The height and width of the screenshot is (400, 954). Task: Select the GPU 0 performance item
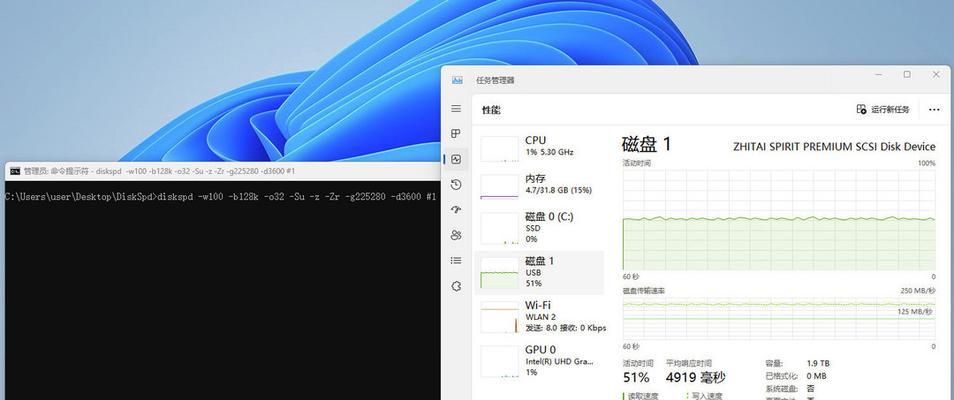tap(539, 360)
